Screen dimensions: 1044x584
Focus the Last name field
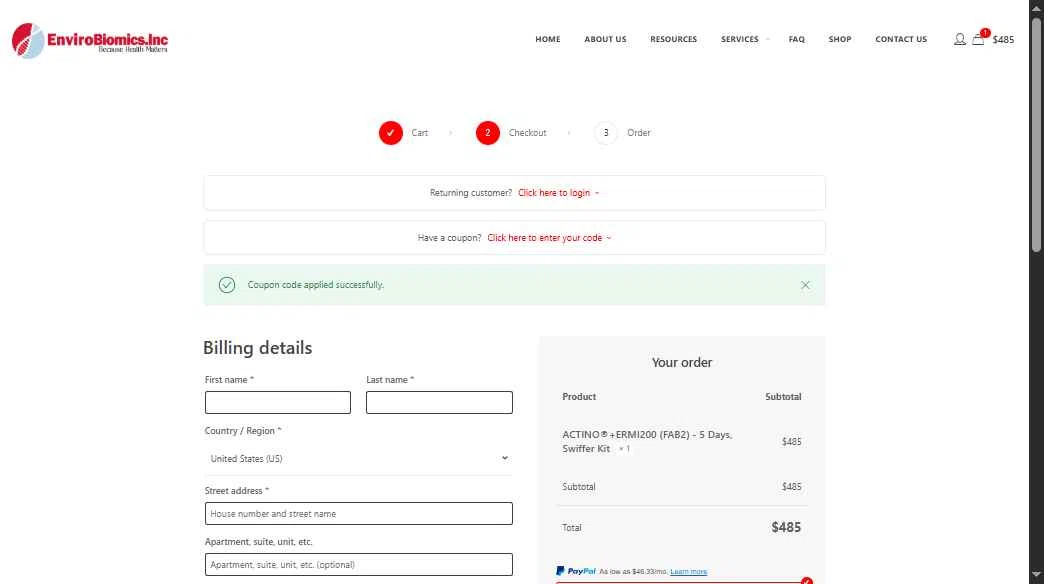(439, 402)
